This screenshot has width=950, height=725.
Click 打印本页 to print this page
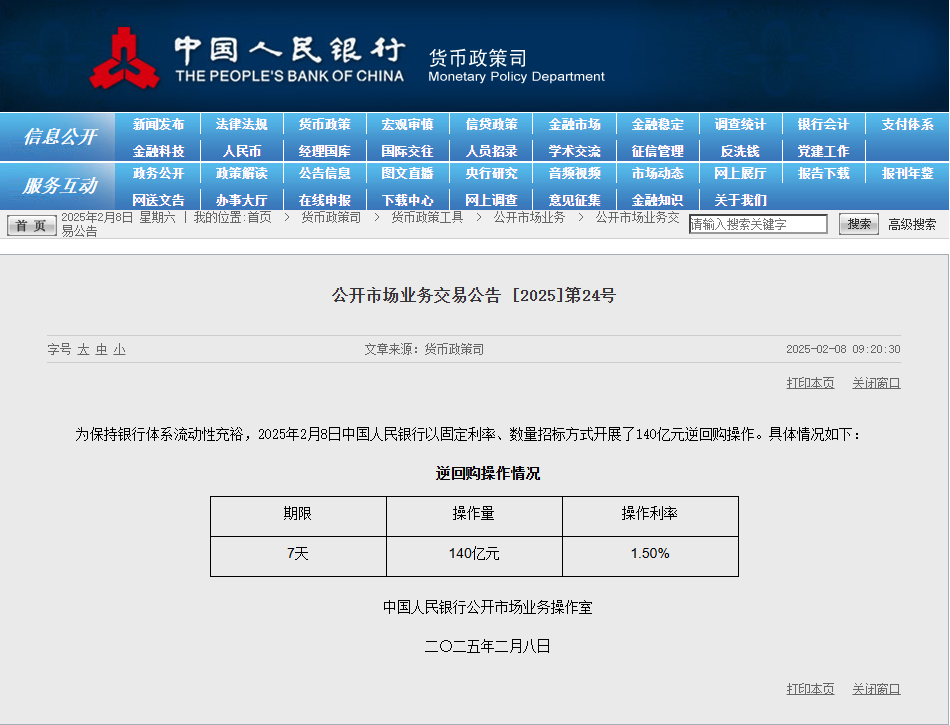tap(809, 383)
